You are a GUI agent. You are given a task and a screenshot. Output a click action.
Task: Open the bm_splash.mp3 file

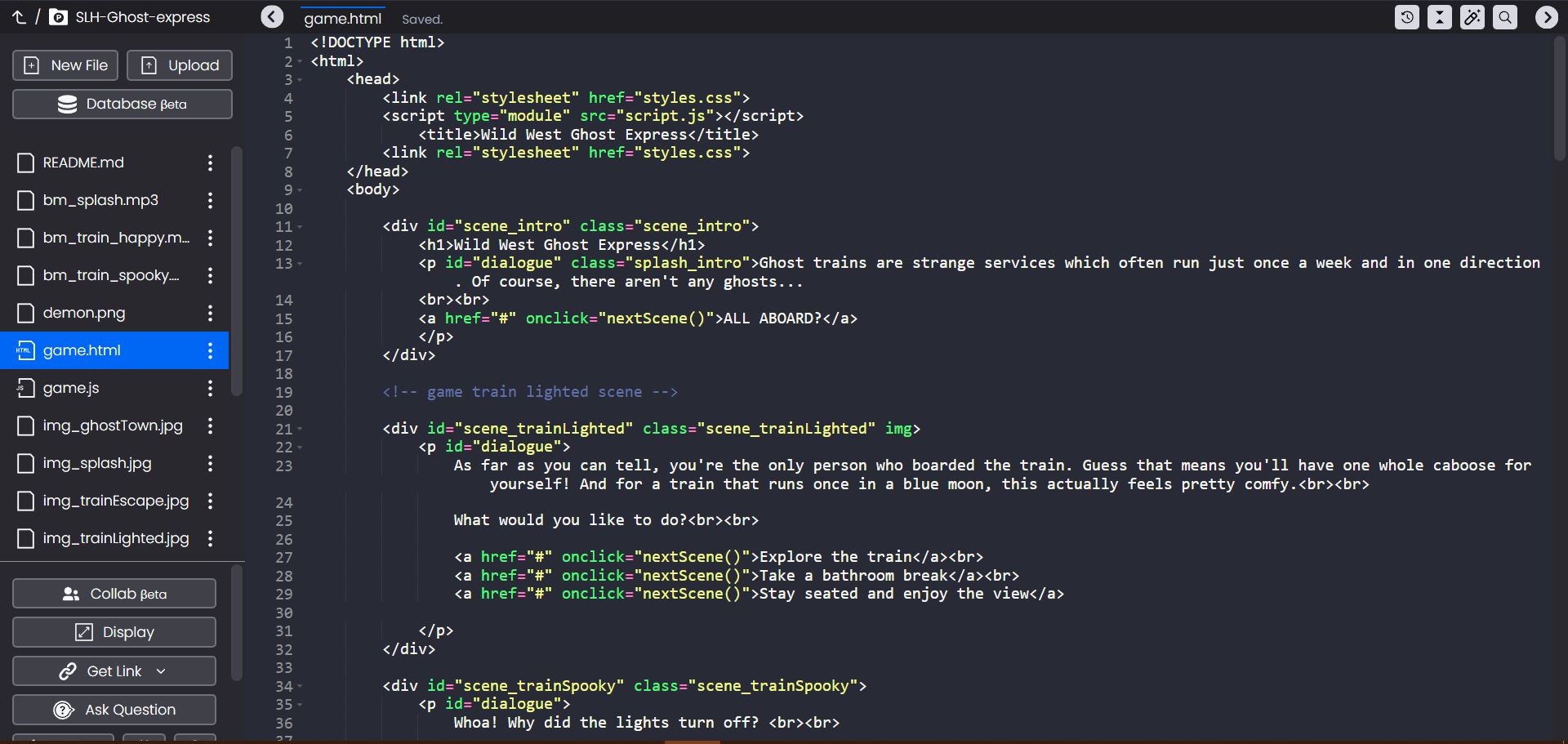[x=100, y=200]
